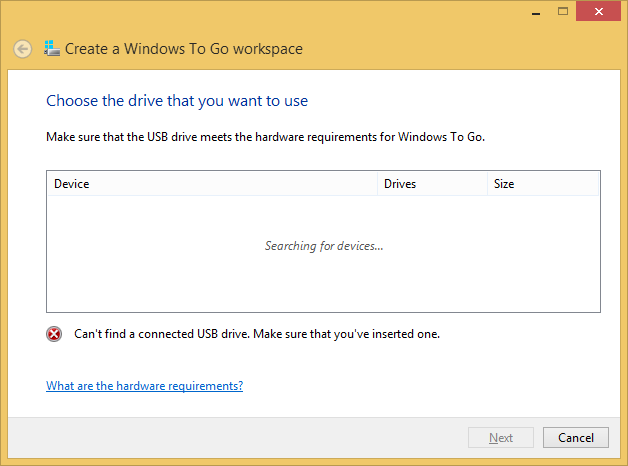Screen dimensions: 628x466
Task: Maximize the wizard window
Action: point(563,12)
